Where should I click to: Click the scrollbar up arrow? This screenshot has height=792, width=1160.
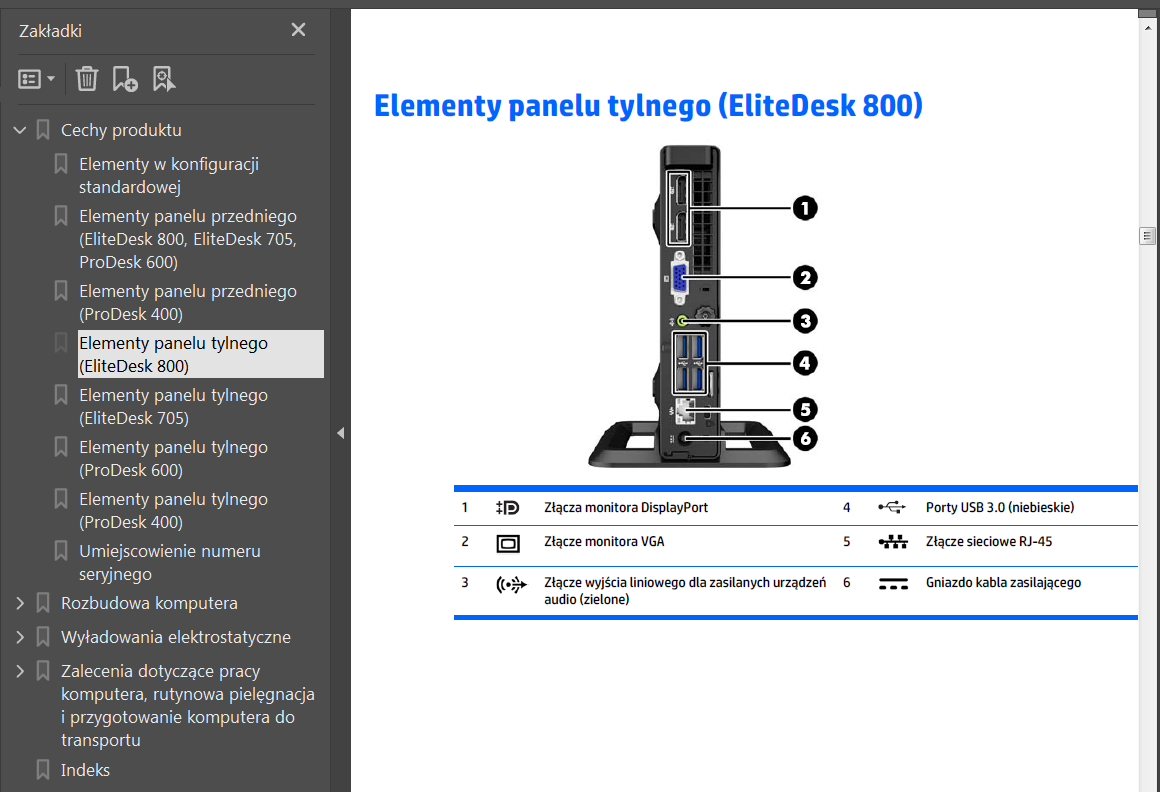pos(1148,28)
